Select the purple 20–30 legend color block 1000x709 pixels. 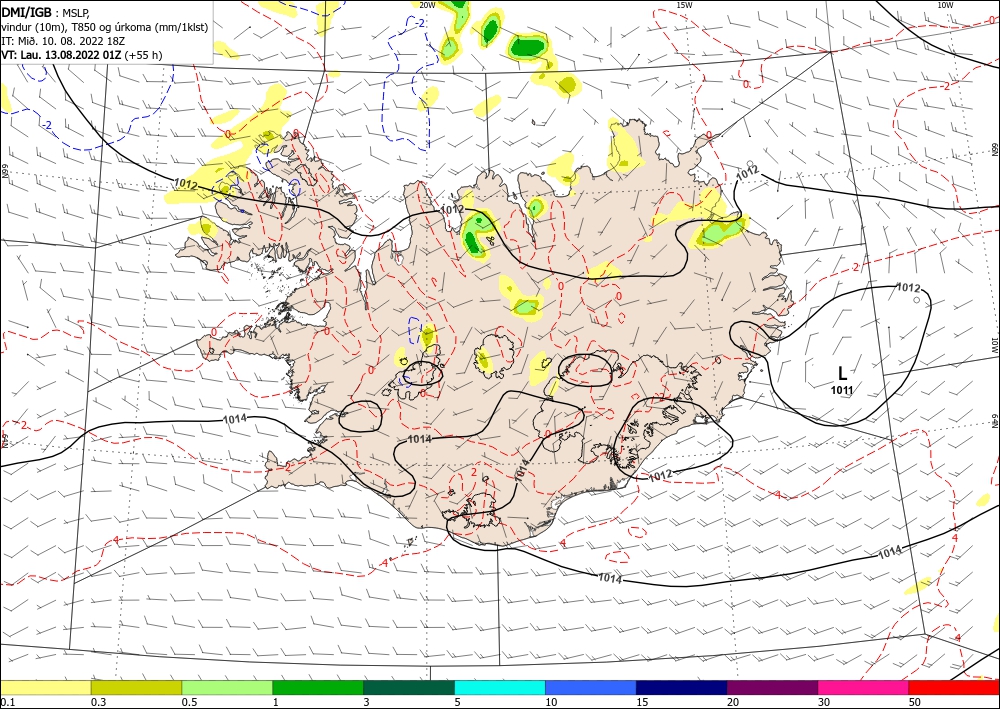tap(772, 687)
